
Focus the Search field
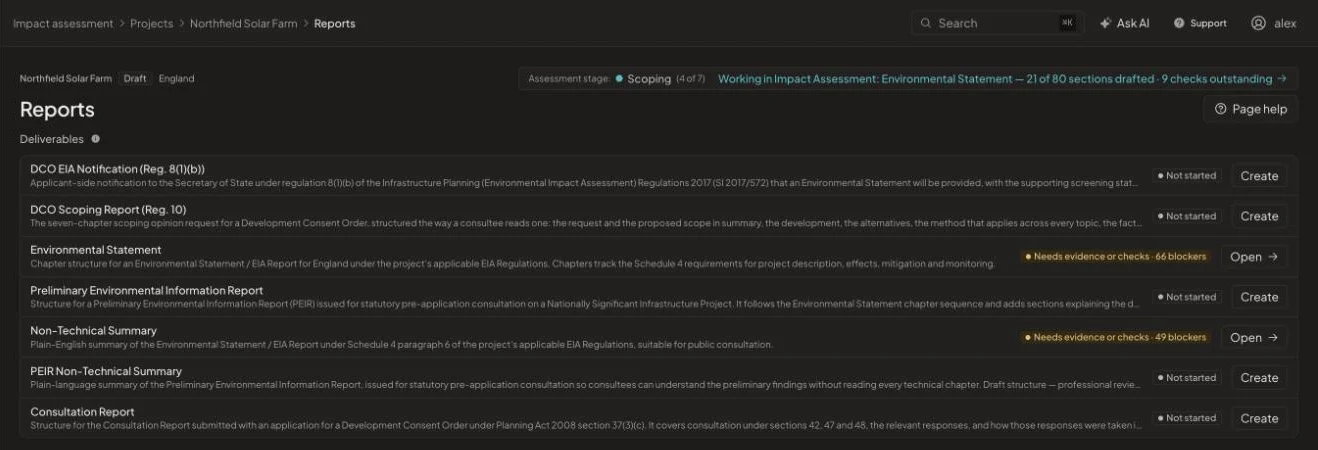[x=997, y=23]
